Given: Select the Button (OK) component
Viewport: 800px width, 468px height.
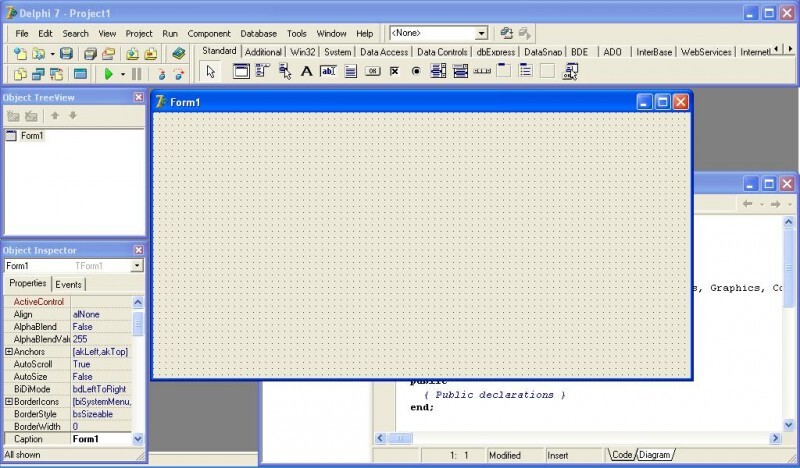Looking at the screenshot, I should click(372, 71).
